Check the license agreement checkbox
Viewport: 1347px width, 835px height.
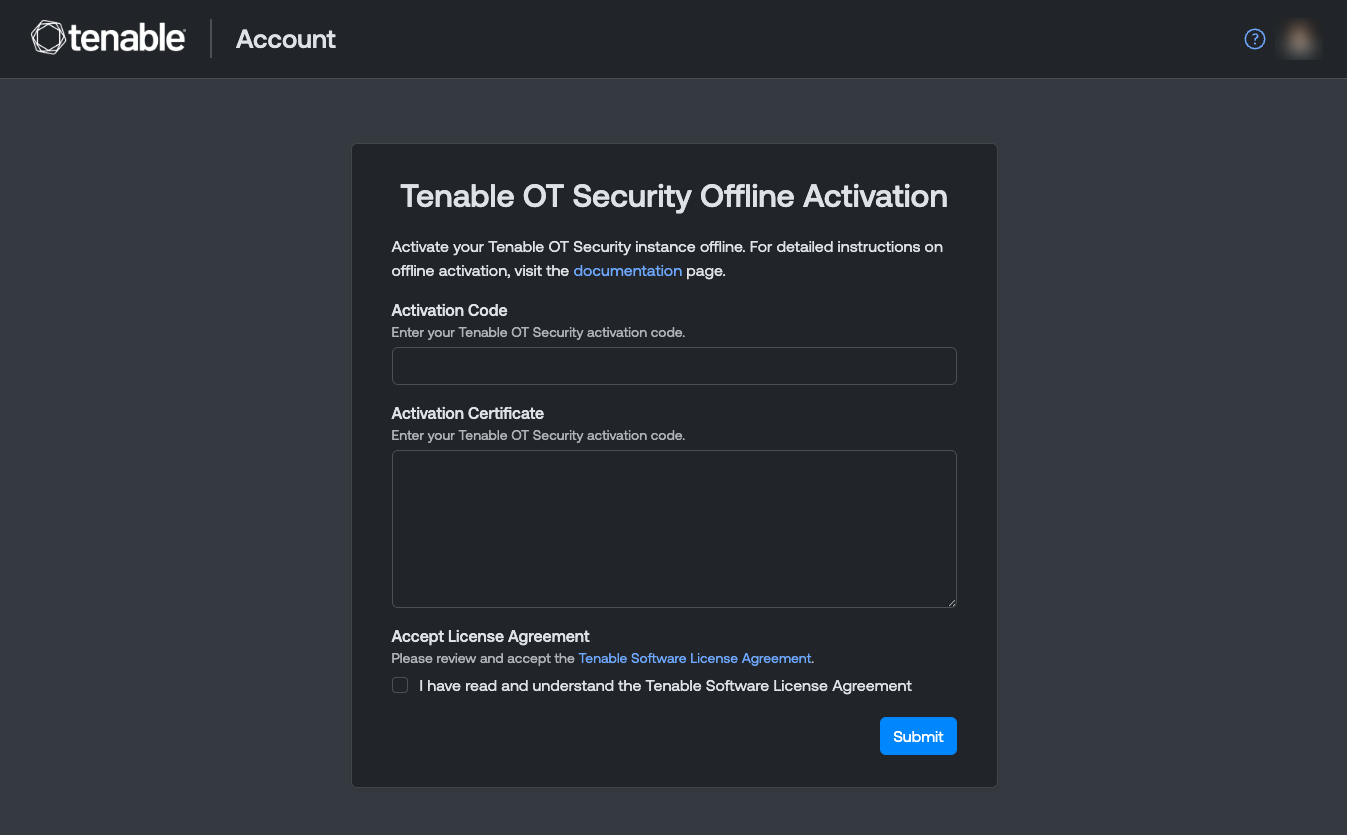400,685
